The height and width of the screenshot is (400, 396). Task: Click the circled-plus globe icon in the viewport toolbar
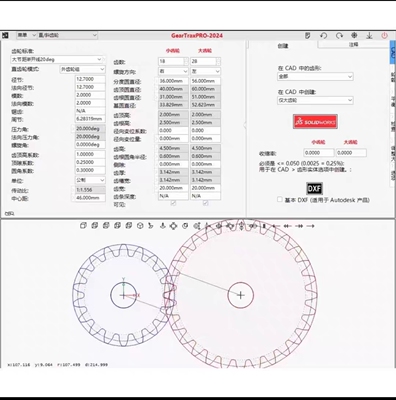coord(219,226)
